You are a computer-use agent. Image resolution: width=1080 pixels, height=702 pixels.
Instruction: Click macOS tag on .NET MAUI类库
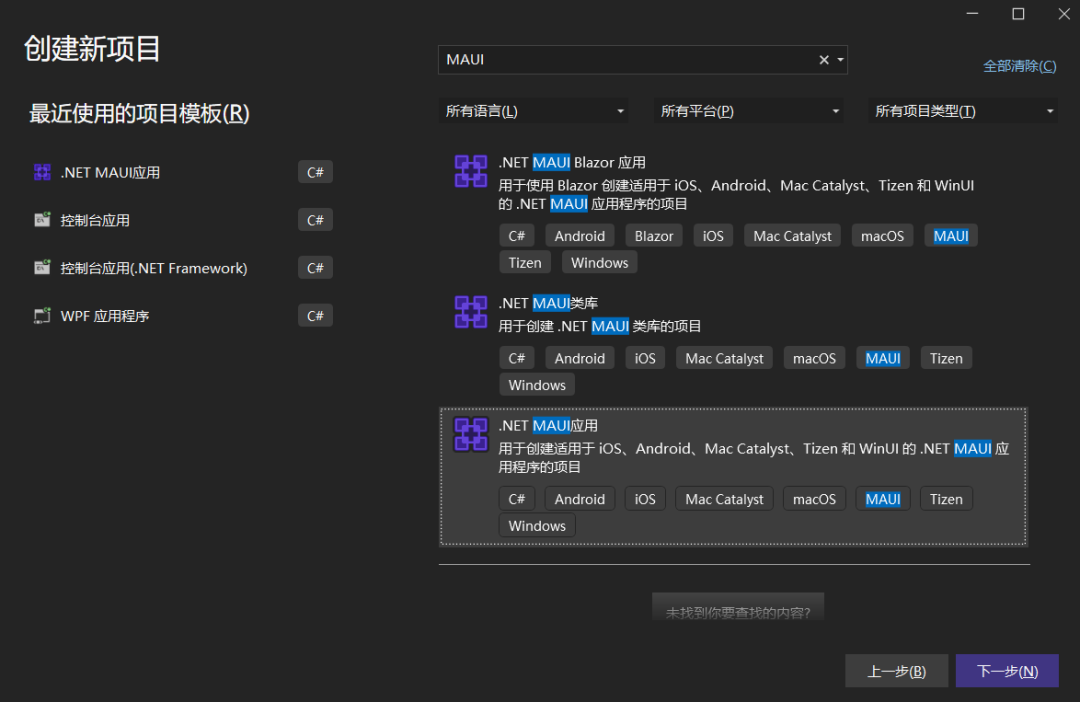click(814, 358)
